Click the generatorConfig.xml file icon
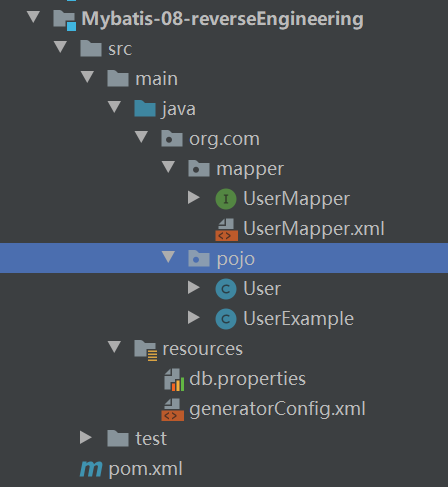 [x=173, y=409]
